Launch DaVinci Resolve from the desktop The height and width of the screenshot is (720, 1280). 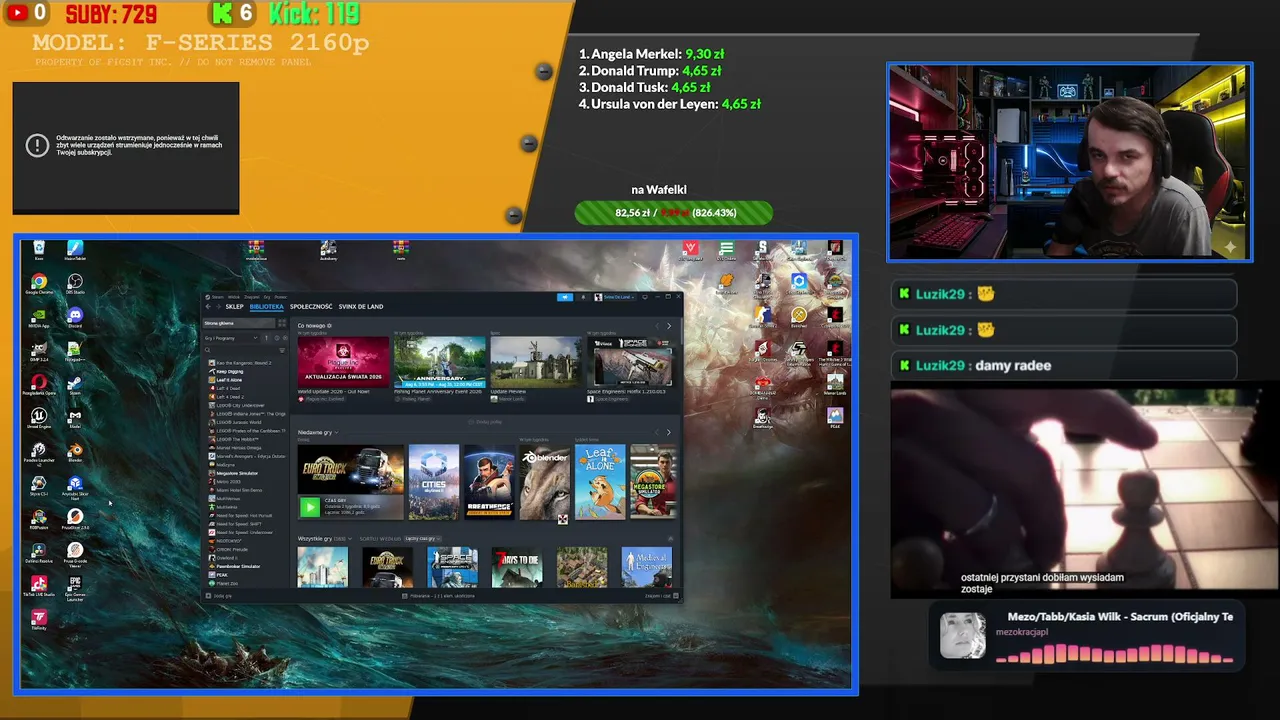pos(38,553)
